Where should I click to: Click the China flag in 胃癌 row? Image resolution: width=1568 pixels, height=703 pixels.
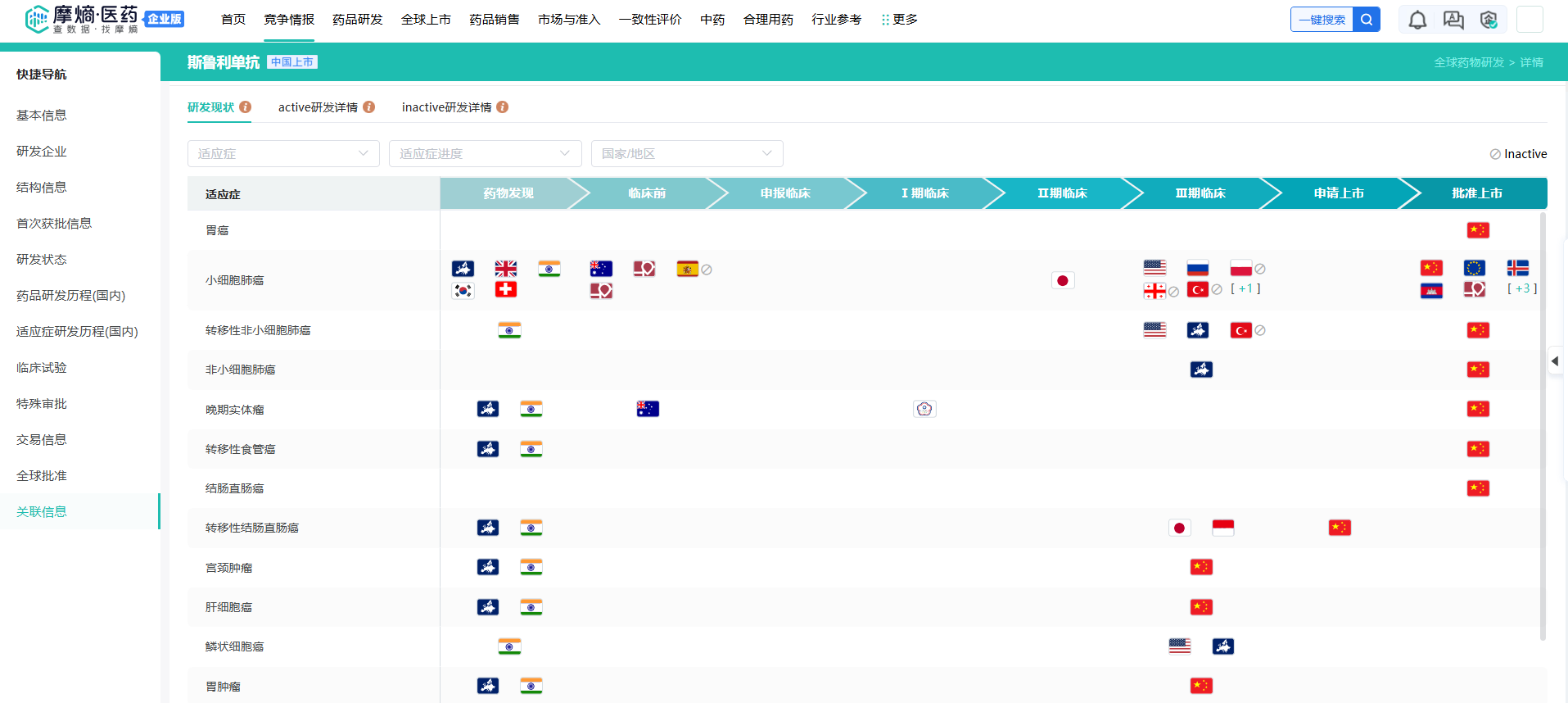click(x=1477, y=230)
